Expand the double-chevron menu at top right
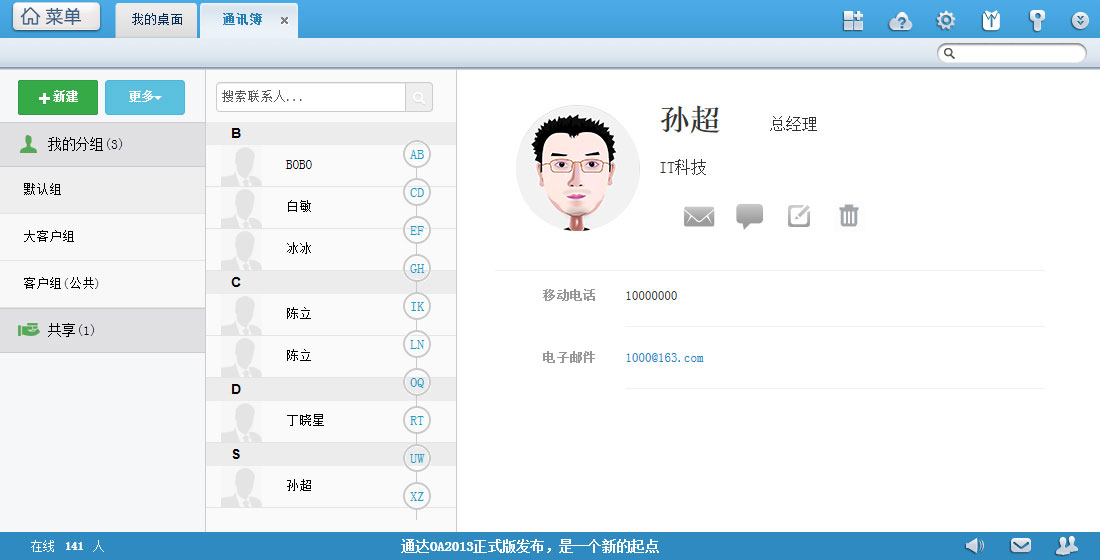This screenshot has width=1100, height=560. pyautogui.click(x=1080, y=21)
